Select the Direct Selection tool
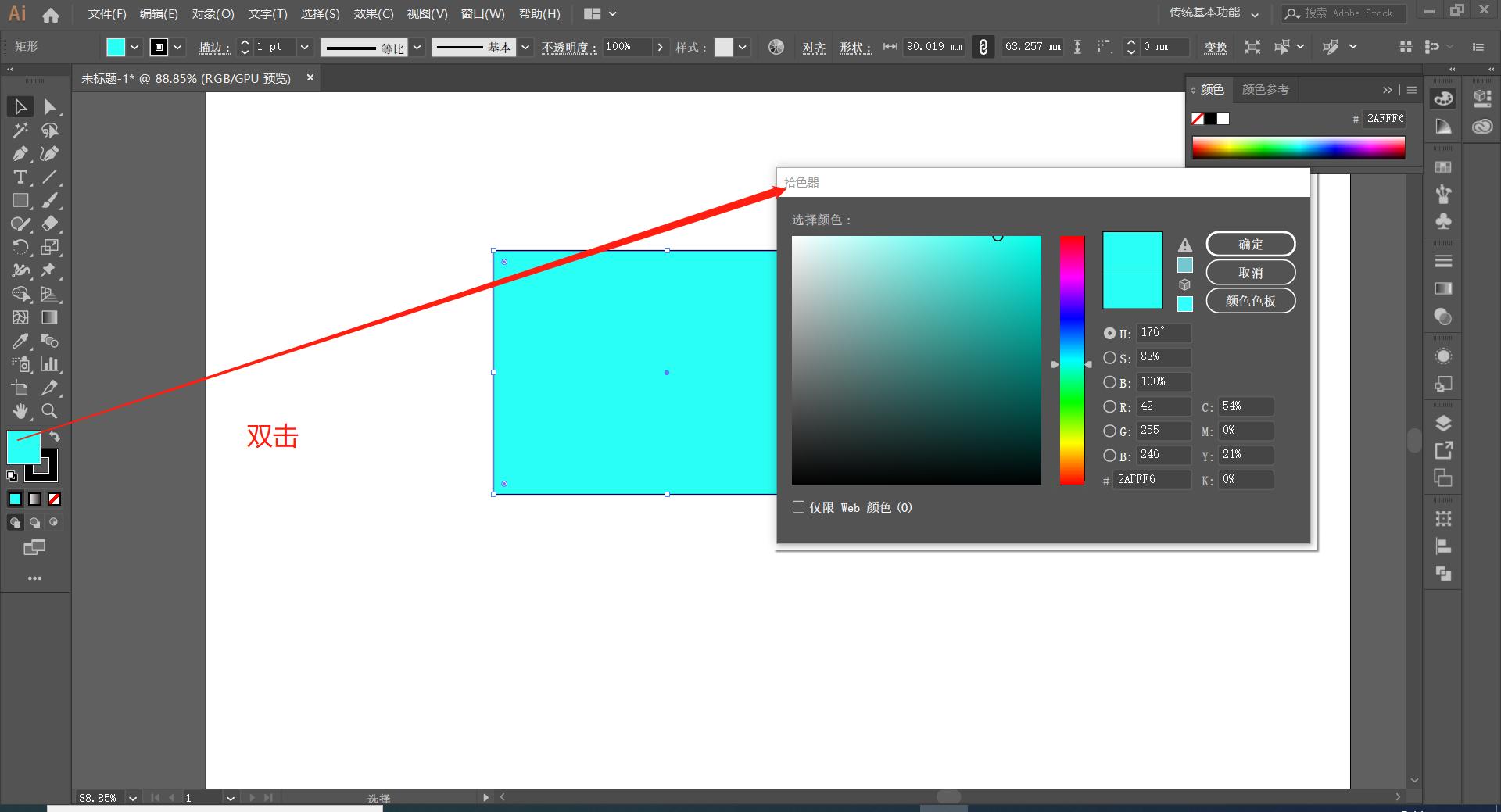Viewport: 1501px width, 812px height. point(50,106)
